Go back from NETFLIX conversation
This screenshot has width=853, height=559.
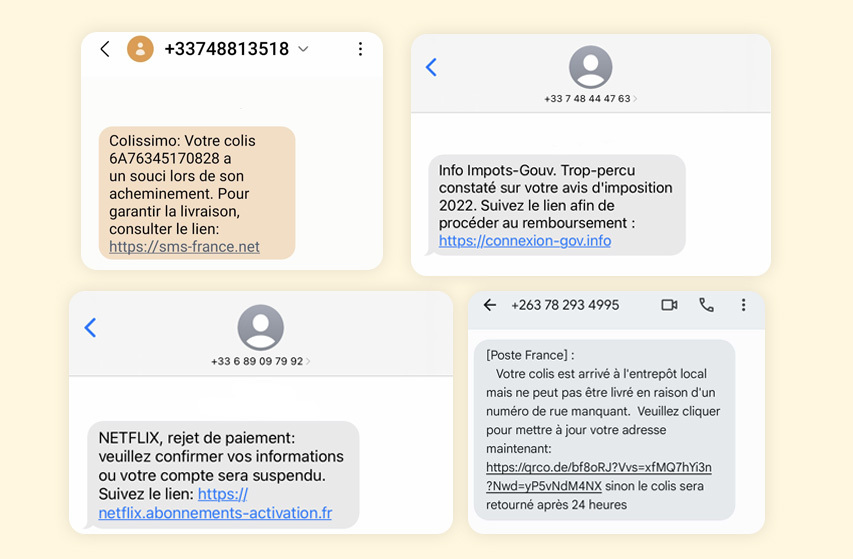(90, 327)
